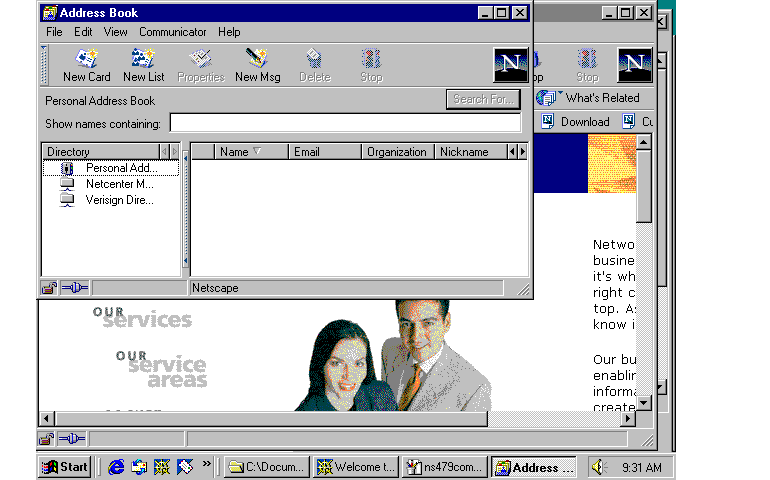Click the browser horizontal scrollbar thumb
Image resolution: width=770 pixels, height=480 pixels.
coord(272,419)
